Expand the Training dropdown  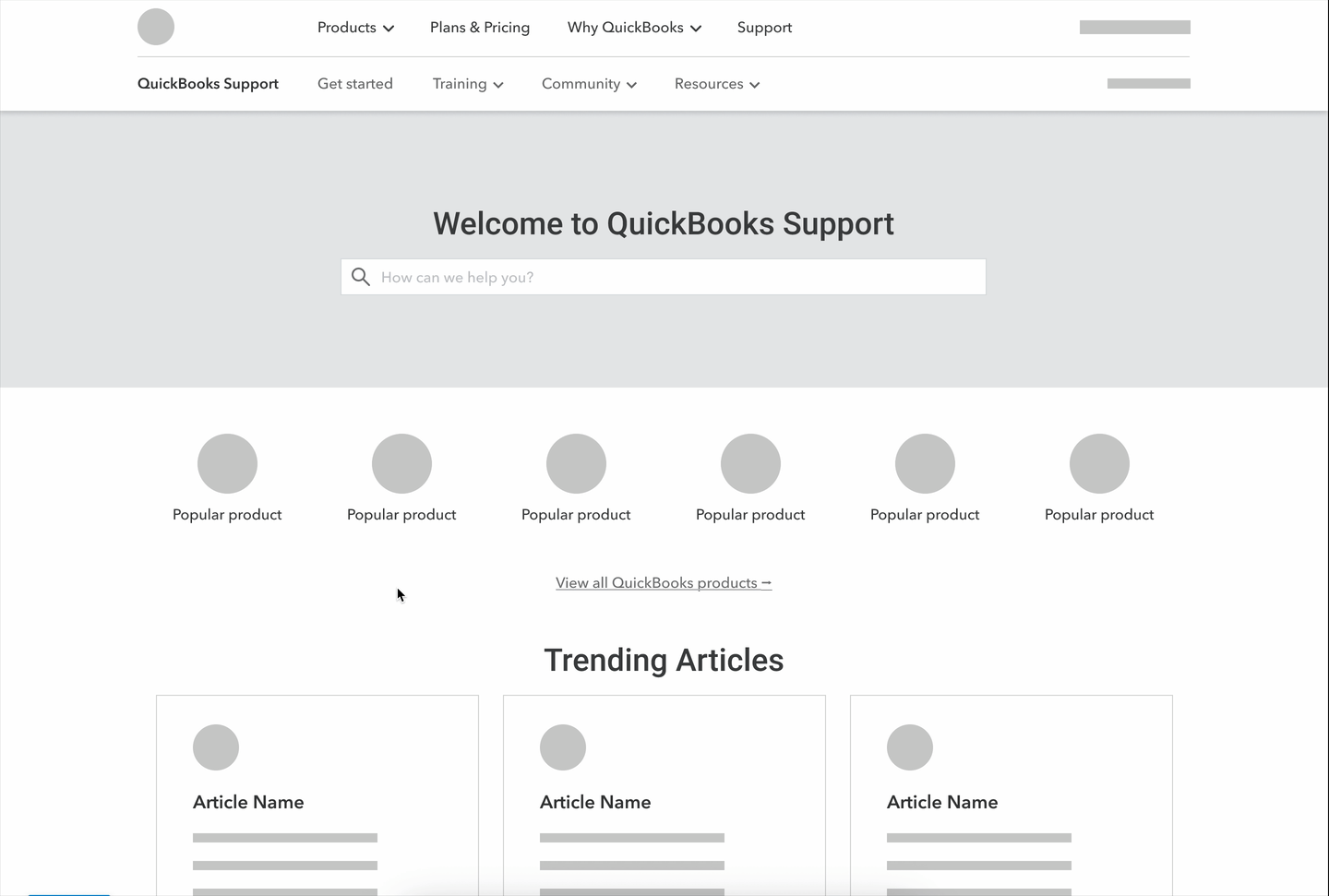(468, 84)
